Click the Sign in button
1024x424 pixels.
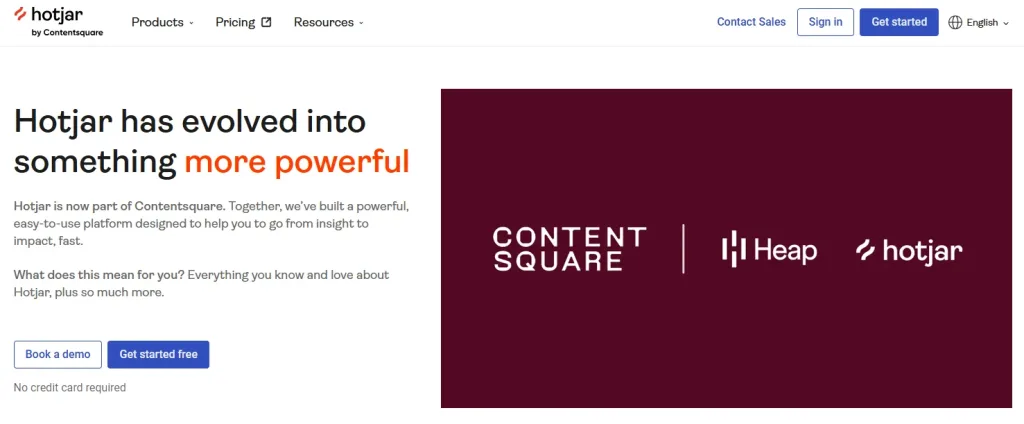tap(825, 22)
